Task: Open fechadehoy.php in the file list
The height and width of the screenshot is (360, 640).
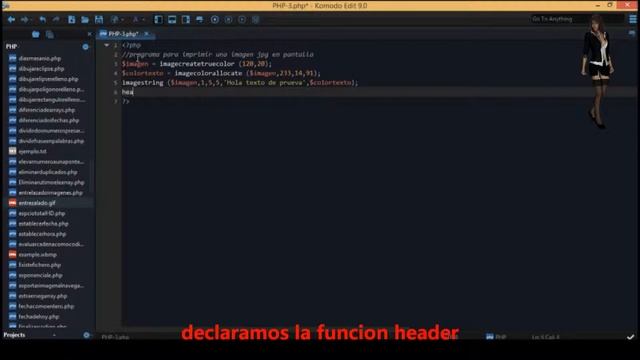Action: tap(39, 316)
